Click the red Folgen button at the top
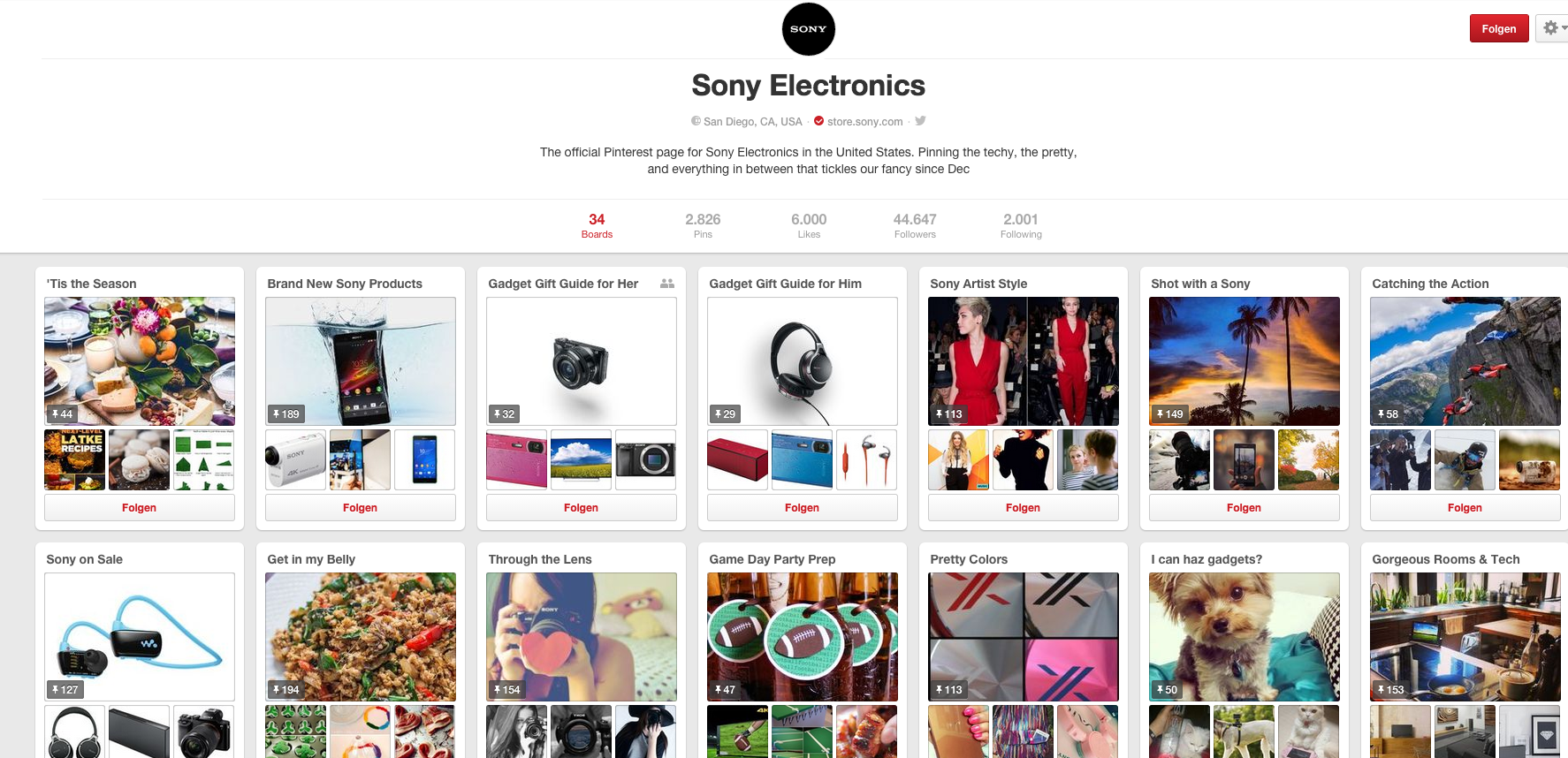Viewport: 1568px width, 758px height. (1499, 28)
